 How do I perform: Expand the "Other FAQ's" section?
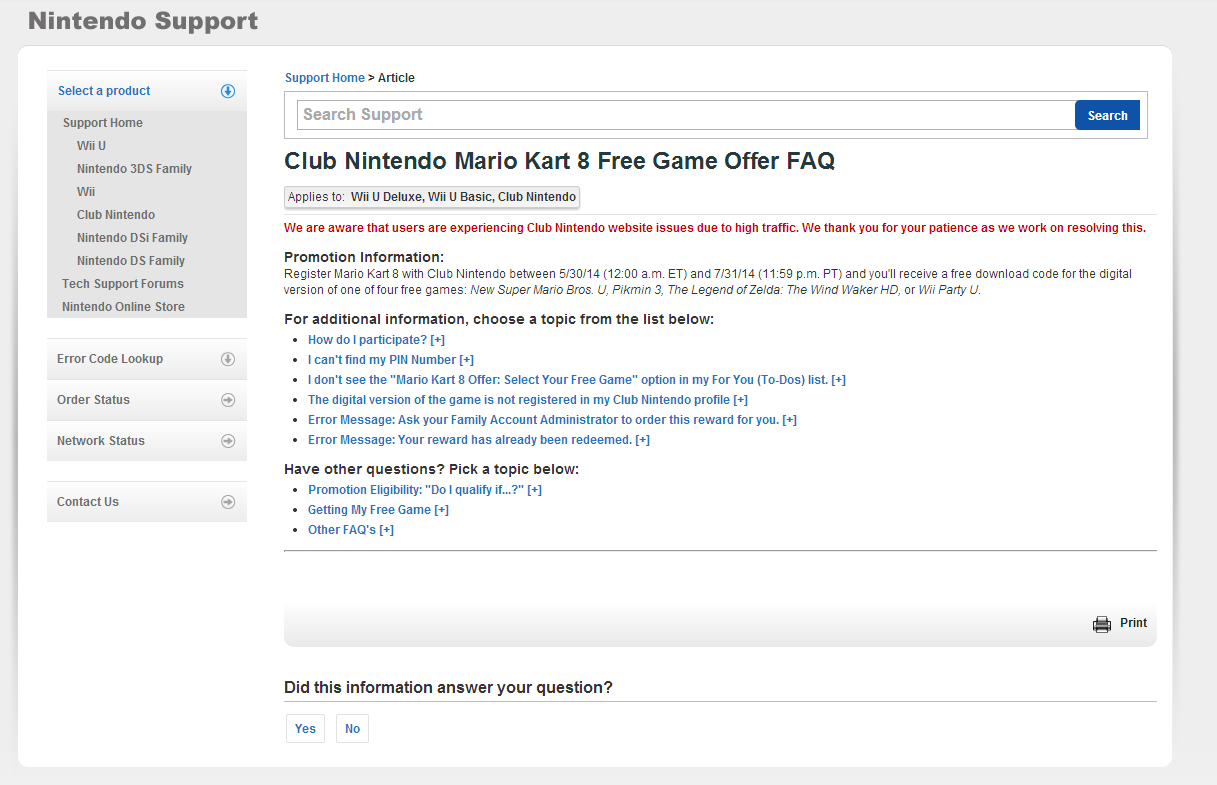pos(351,530)
